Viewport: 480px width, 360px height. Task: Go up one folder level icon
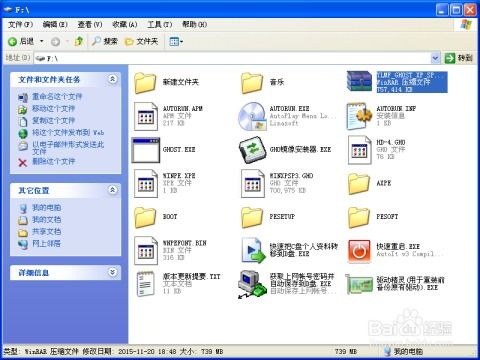[x=79, y=41]
